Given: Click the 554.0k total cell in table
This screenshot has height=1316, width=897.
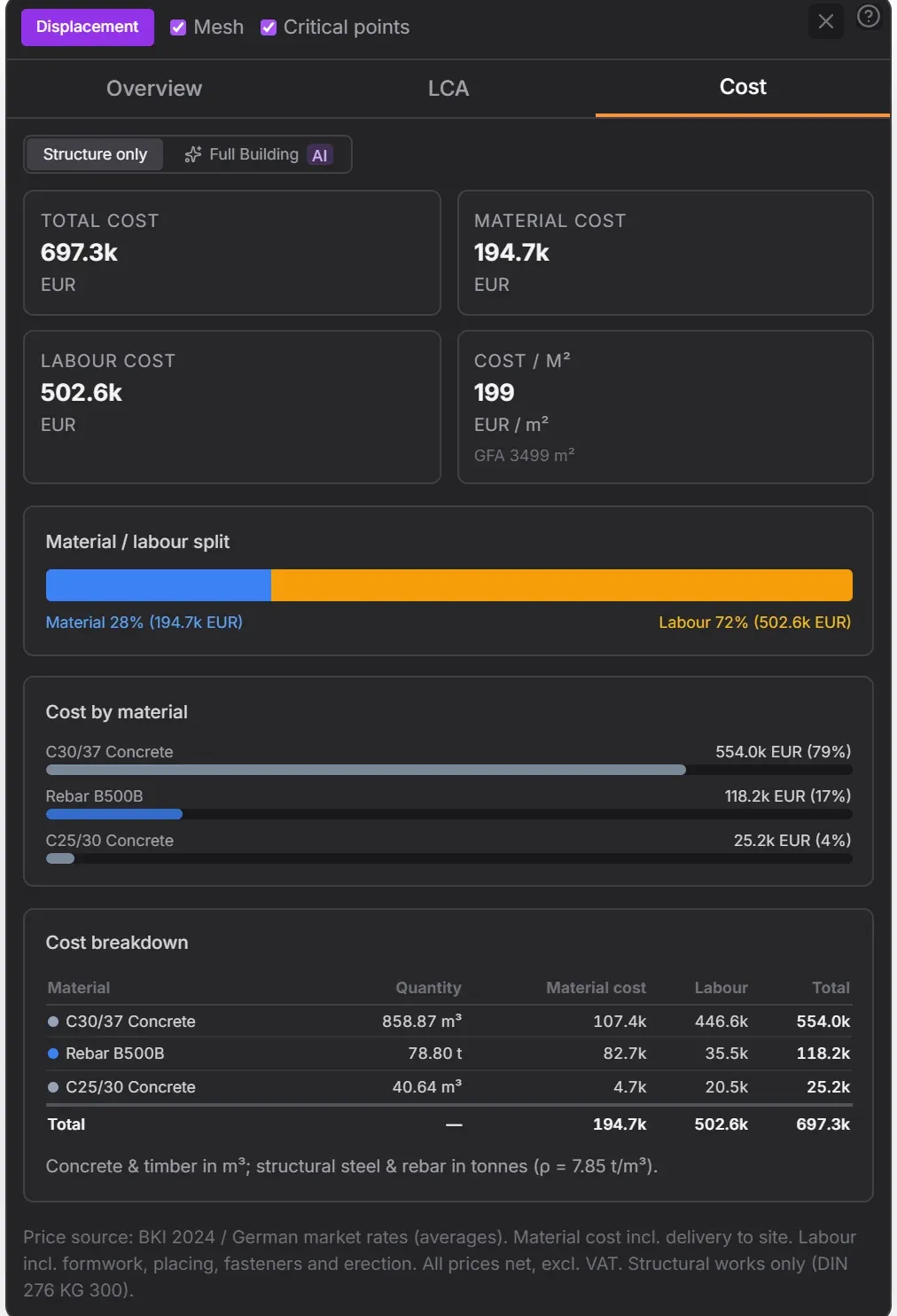Looking at the screenshot, I should pyautogui.click(x=823, y=1022).
